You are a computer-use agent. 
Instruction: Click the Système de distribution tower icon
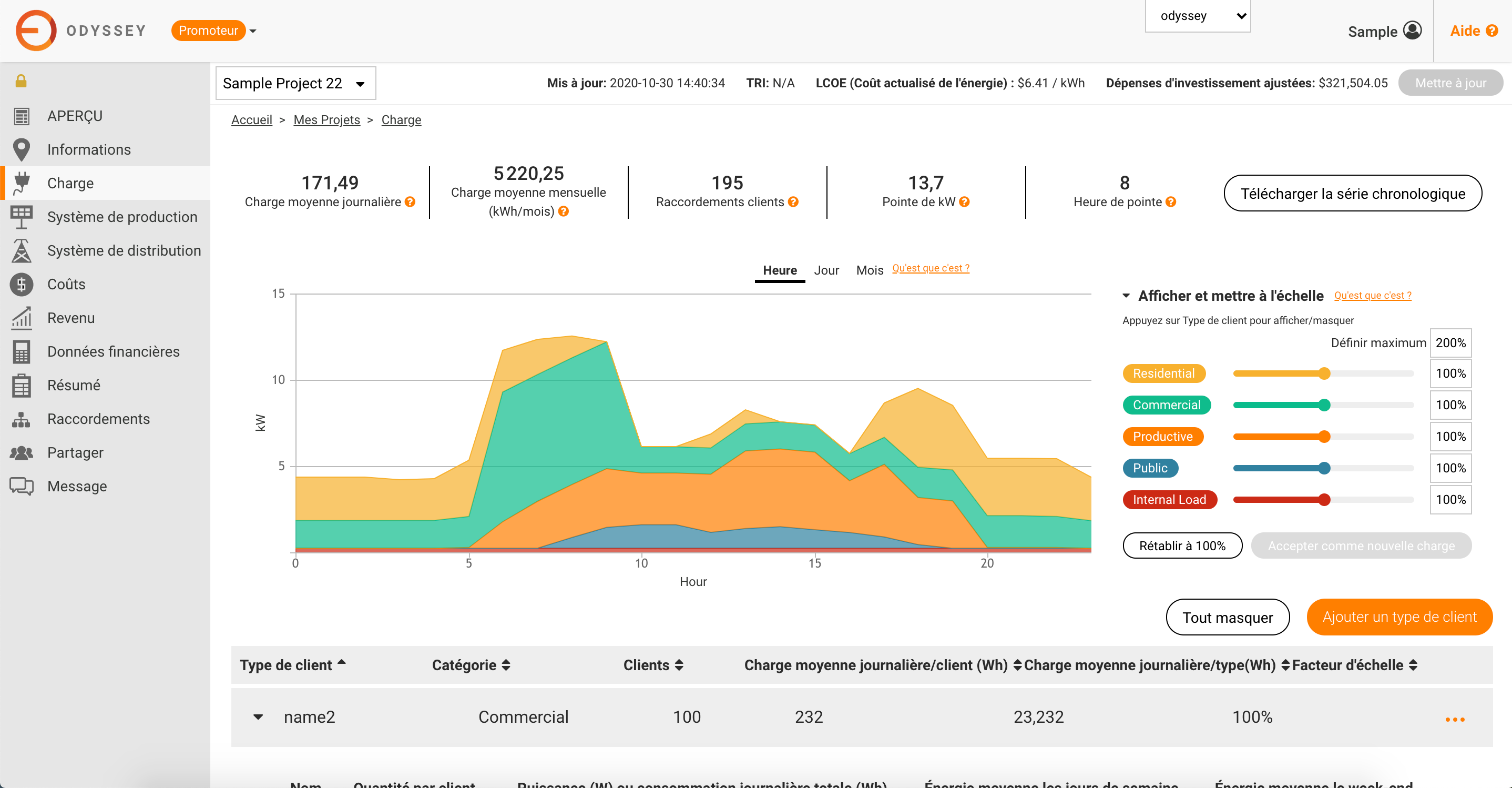coord(22,251)
